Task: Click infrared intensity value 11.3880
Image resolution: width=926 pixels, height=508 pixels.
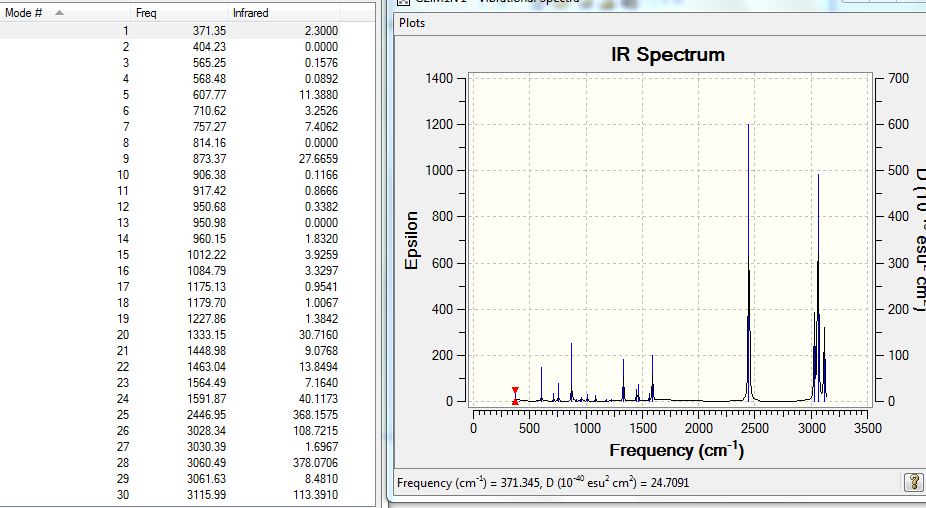Action: click(318, 95)
